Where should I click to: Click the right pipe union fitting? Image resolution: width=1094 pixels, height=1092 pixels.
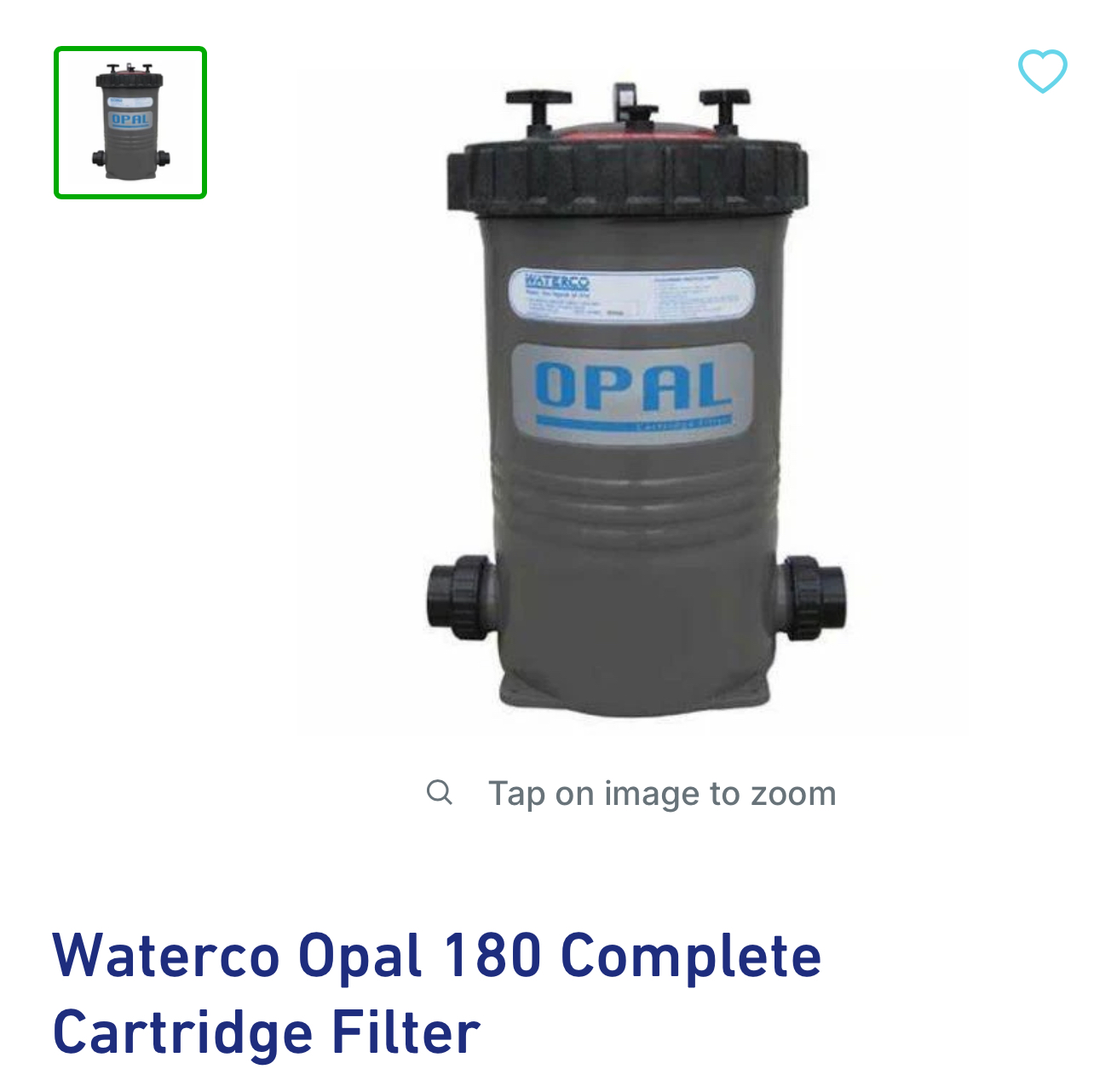tap(813, 597)
